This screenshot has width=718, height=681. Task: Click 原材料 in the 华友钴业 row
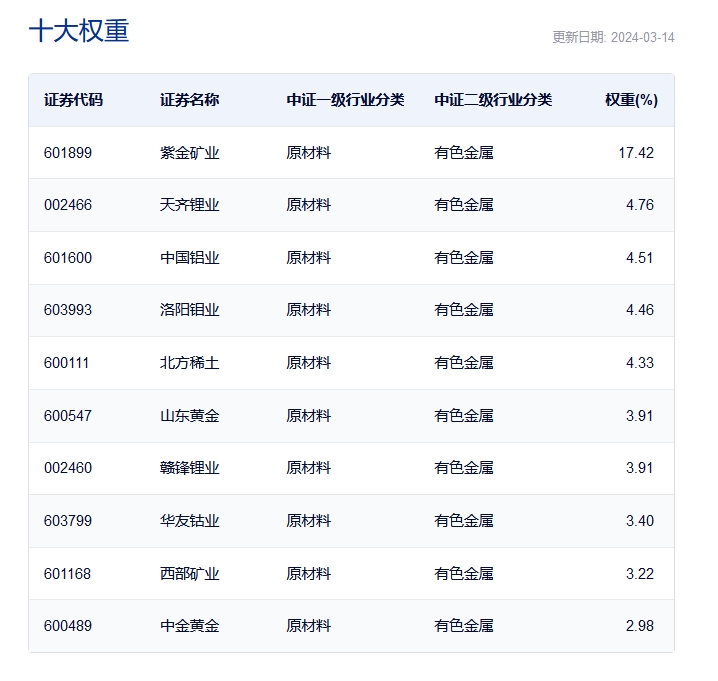click(x=309, y=521)
